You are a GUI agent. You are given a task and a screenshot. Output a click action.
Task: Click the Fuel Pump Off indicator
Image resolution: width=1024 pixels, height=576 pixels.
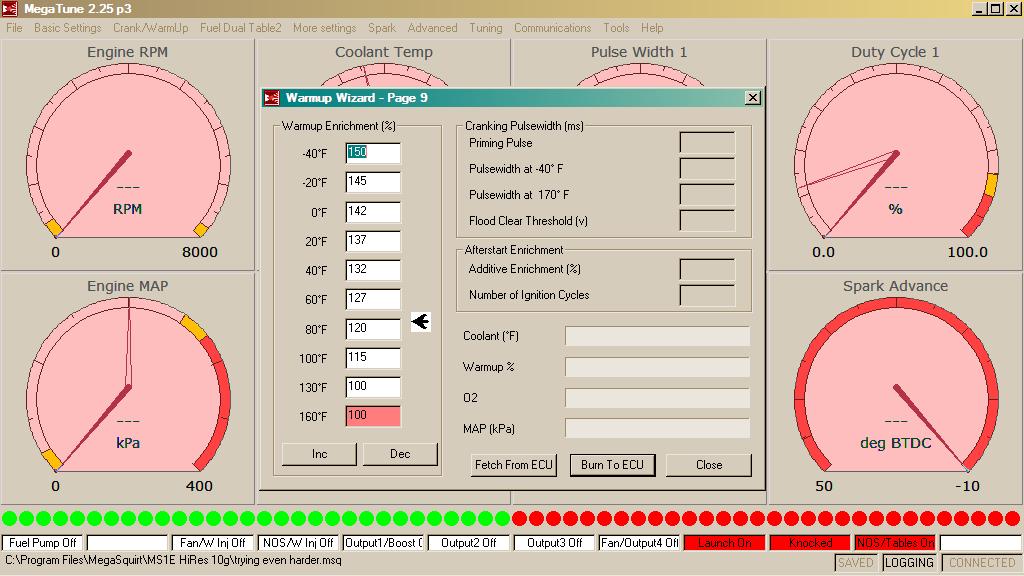click(x=42, y=543)
